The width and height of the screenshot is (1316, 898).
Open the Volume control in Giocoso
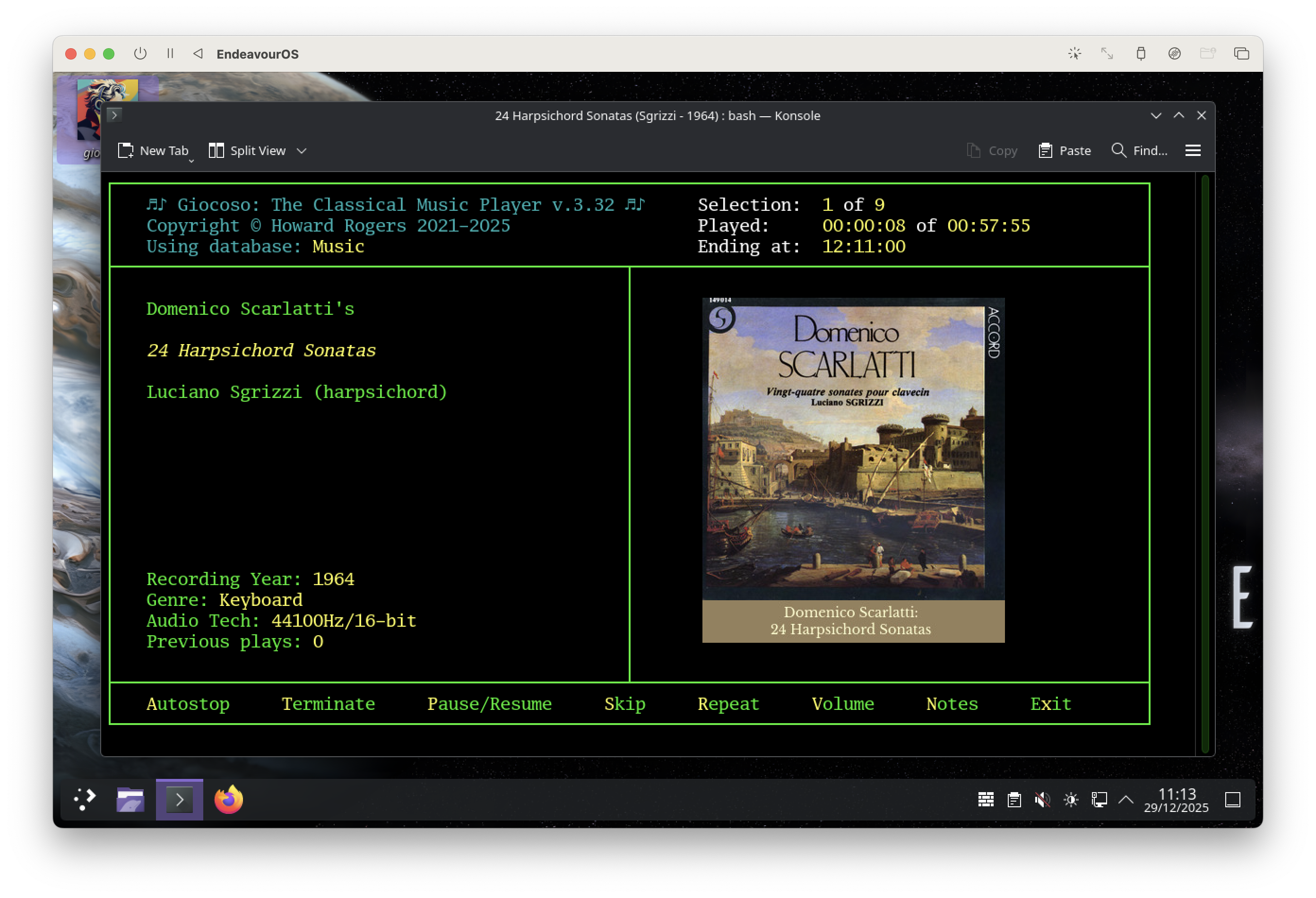click(x=843, y=704)
